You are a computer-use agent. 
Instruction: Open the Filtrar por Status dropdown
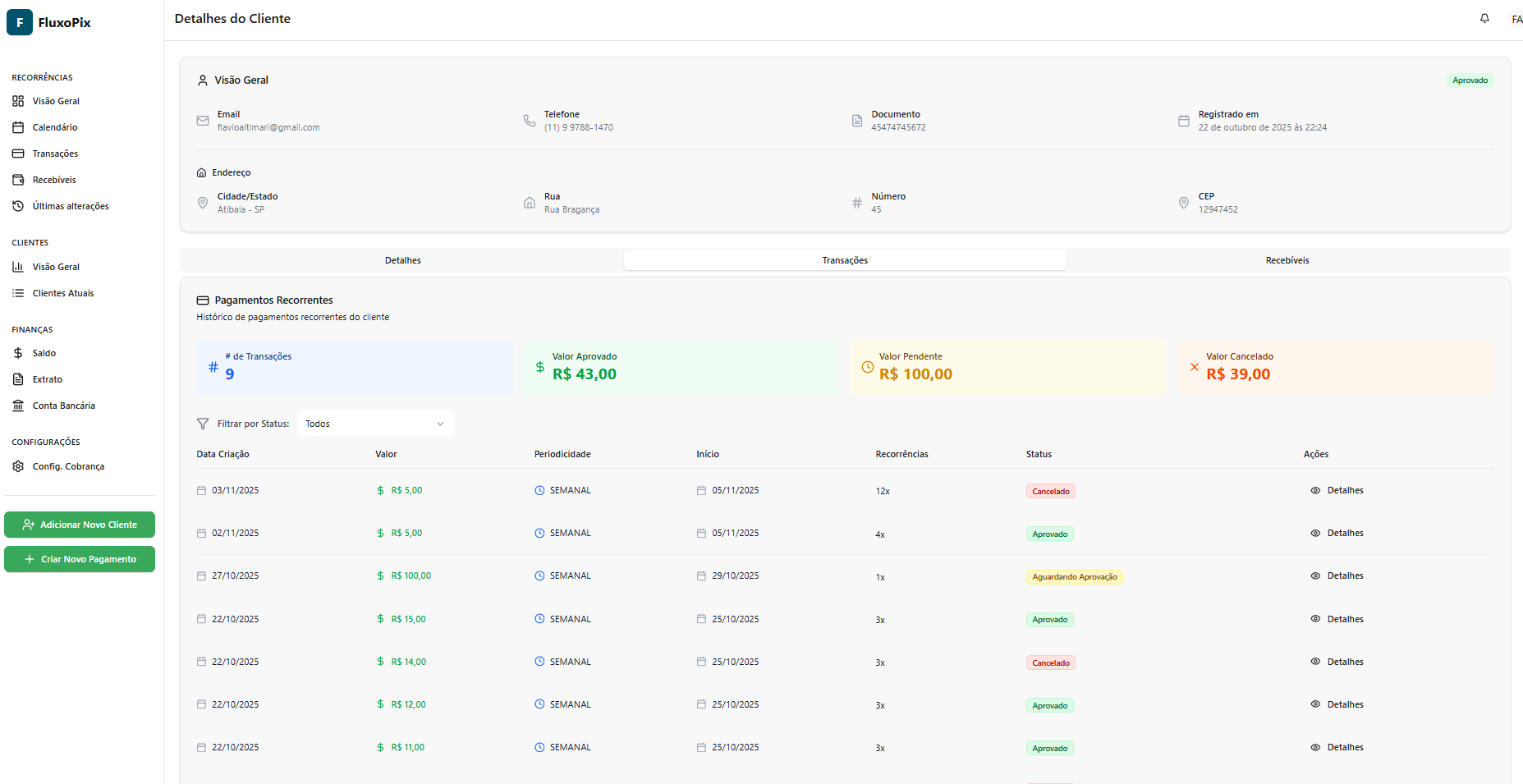375,424
